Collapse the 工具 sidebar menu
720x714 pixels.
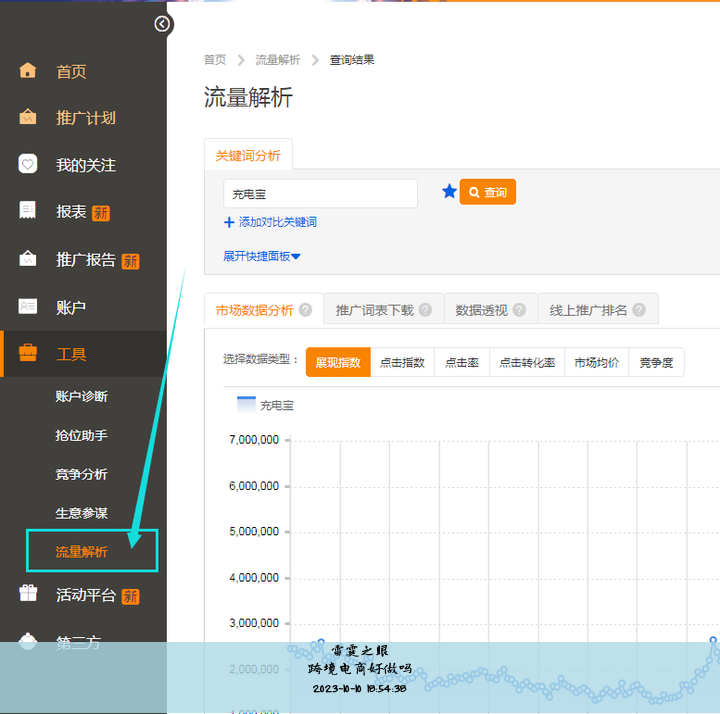tap(71, 354)
